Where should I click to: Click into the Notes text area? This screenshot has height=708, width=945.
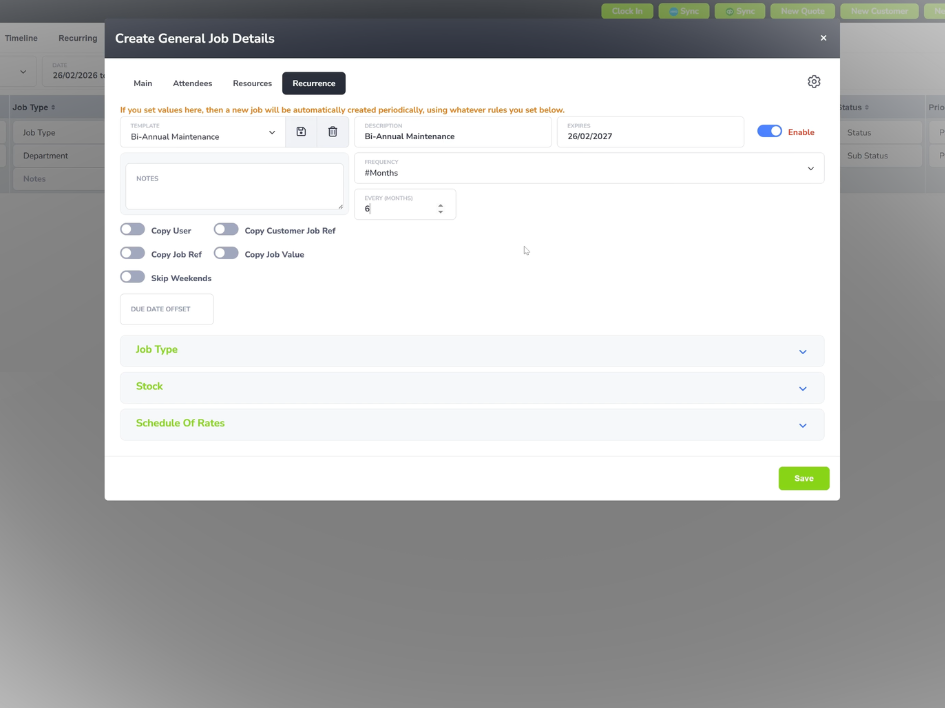[234, 186]
